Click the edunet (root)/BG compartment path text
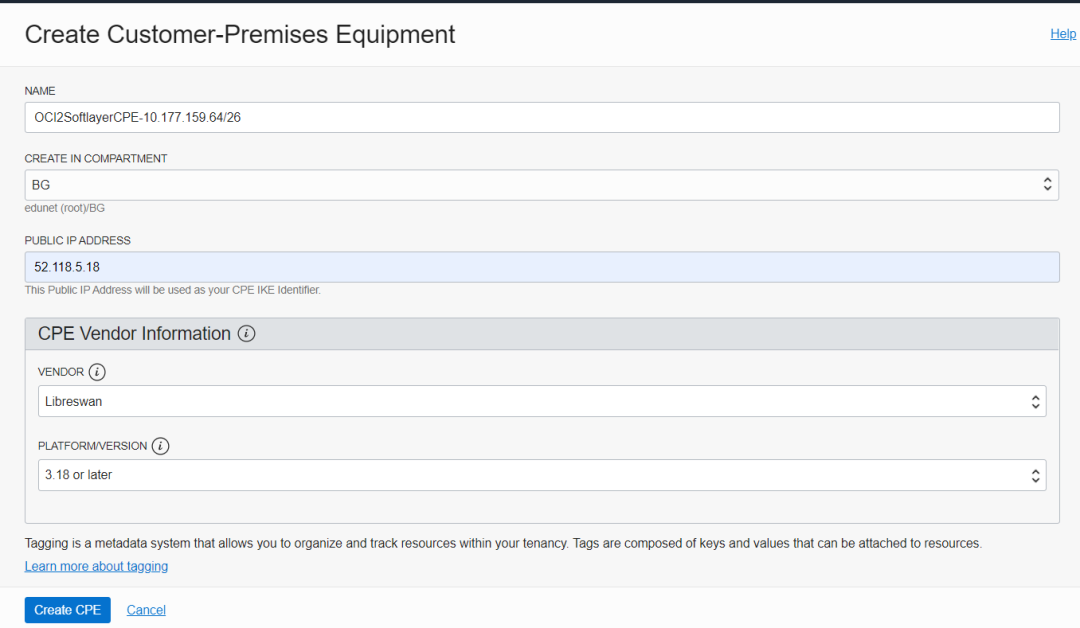 pyautogui.click(x=65, y=208)
